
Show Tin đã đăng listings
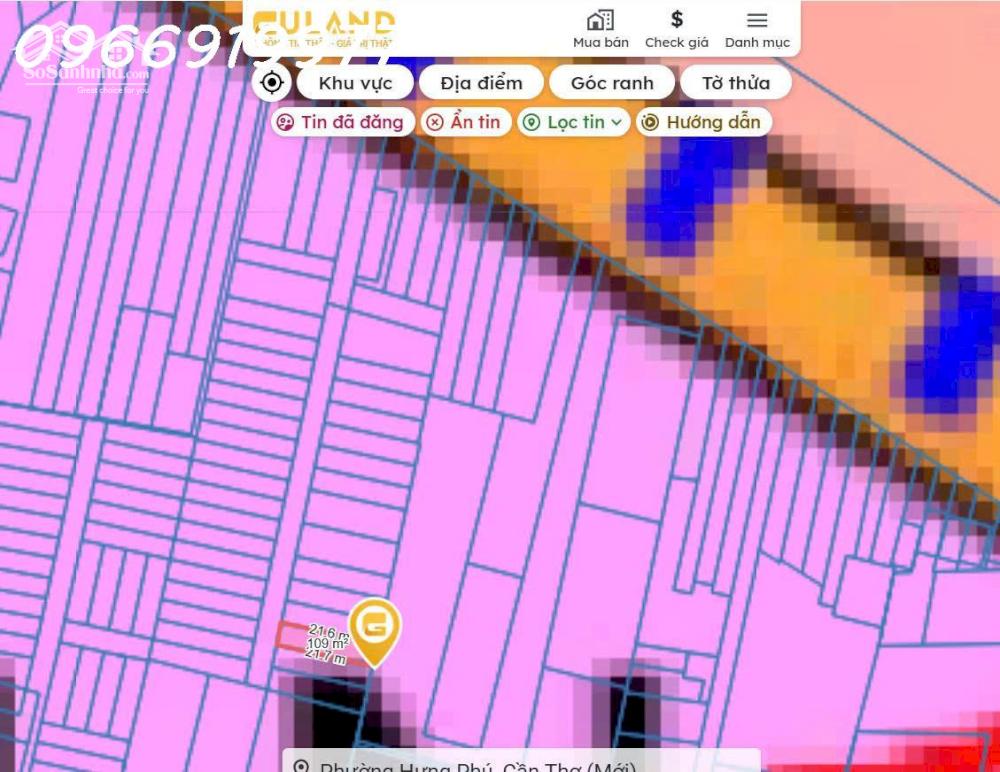point(342,122)
